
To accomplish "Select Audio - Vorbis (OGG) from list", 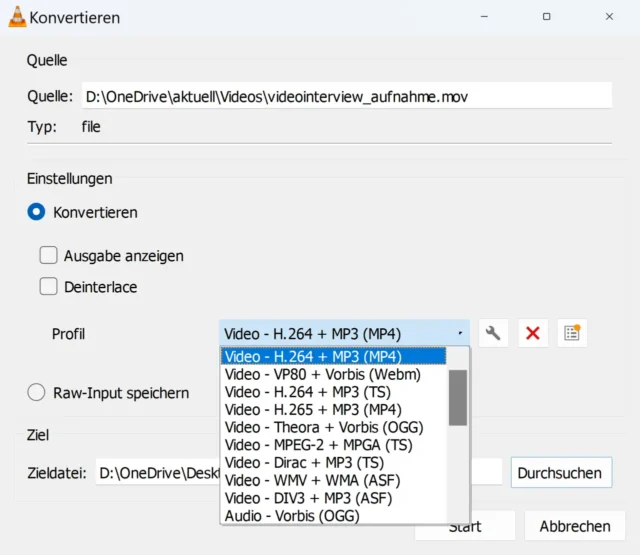I will coord(292,516).
